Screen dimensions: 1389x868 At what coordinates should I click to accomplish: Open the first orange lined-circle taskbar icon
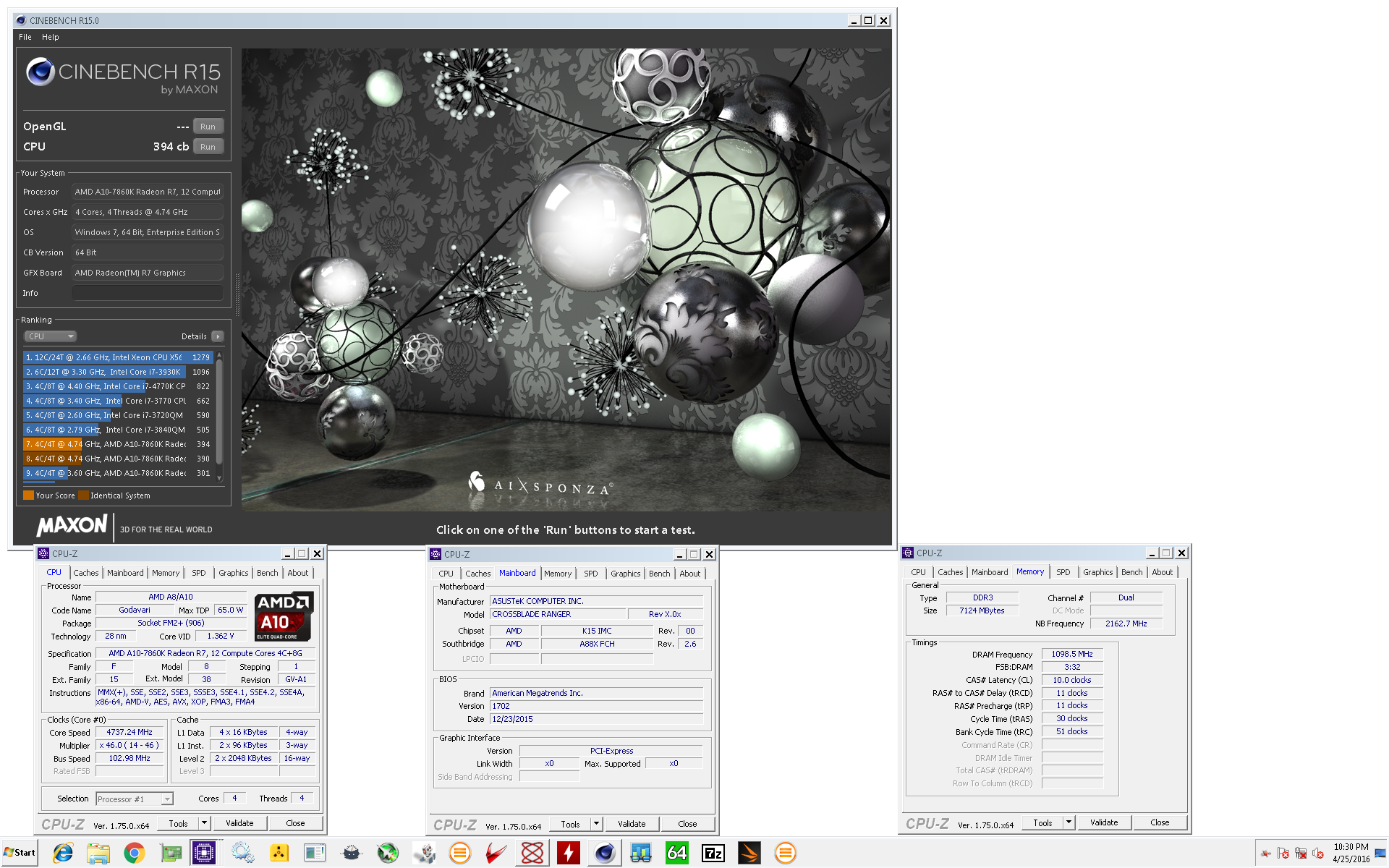pos(459,854)
